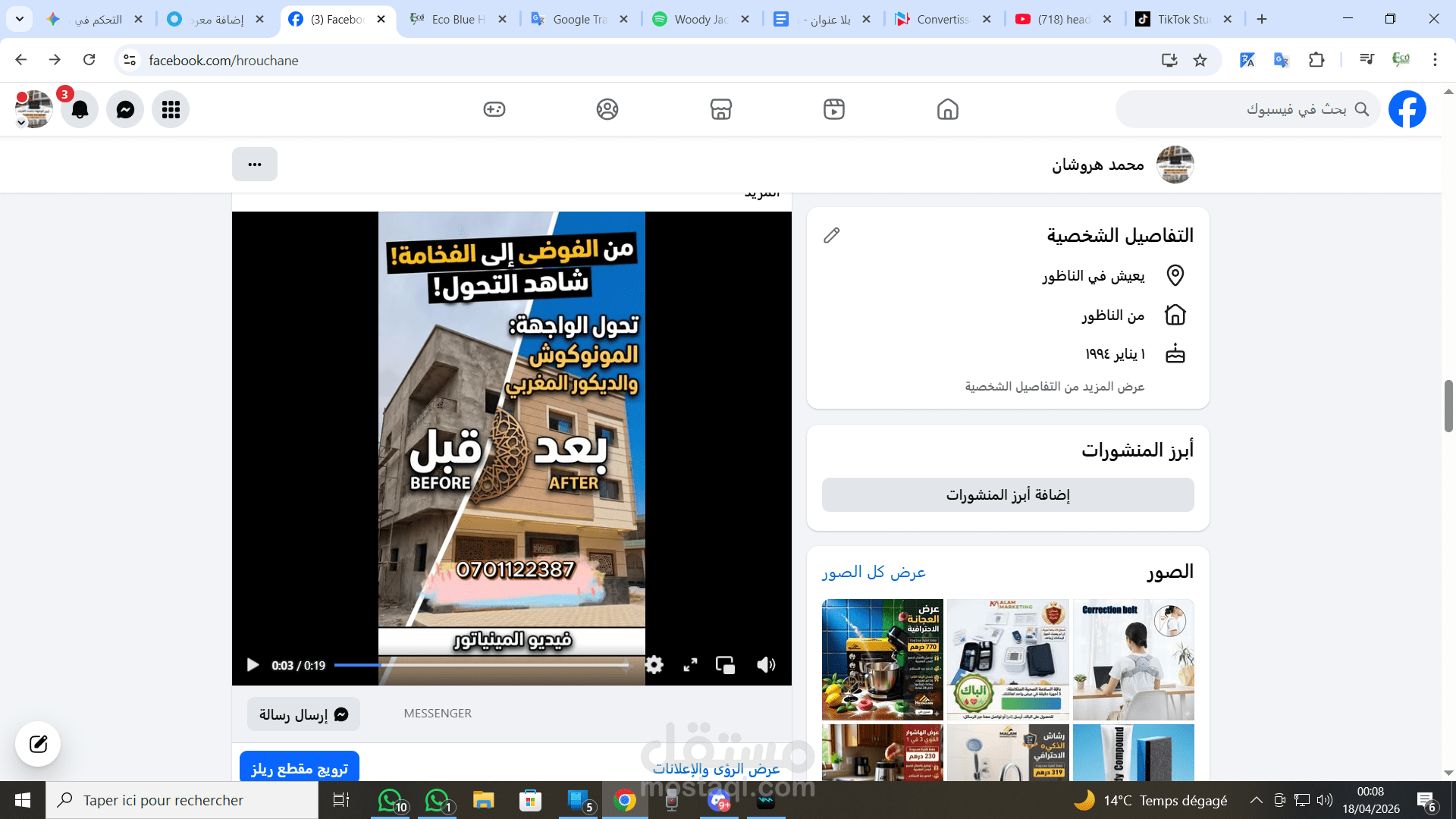Open Messenger from the top bar
Image resolution: width=1456 pixels, height=819 pixels.
pyautogui.click(x=124, y=109)
